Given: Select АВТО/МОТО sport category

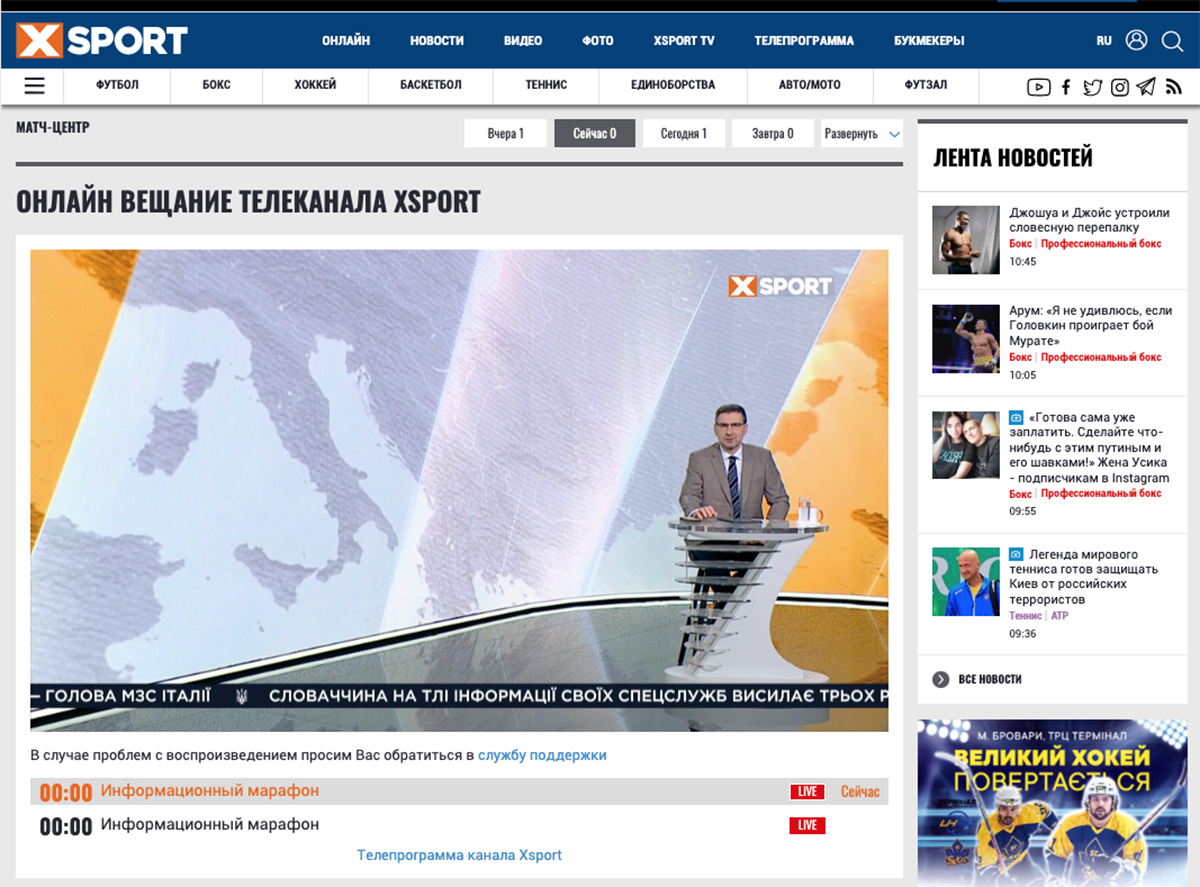Looking at the screenshot, I should [x=810, y=85].
